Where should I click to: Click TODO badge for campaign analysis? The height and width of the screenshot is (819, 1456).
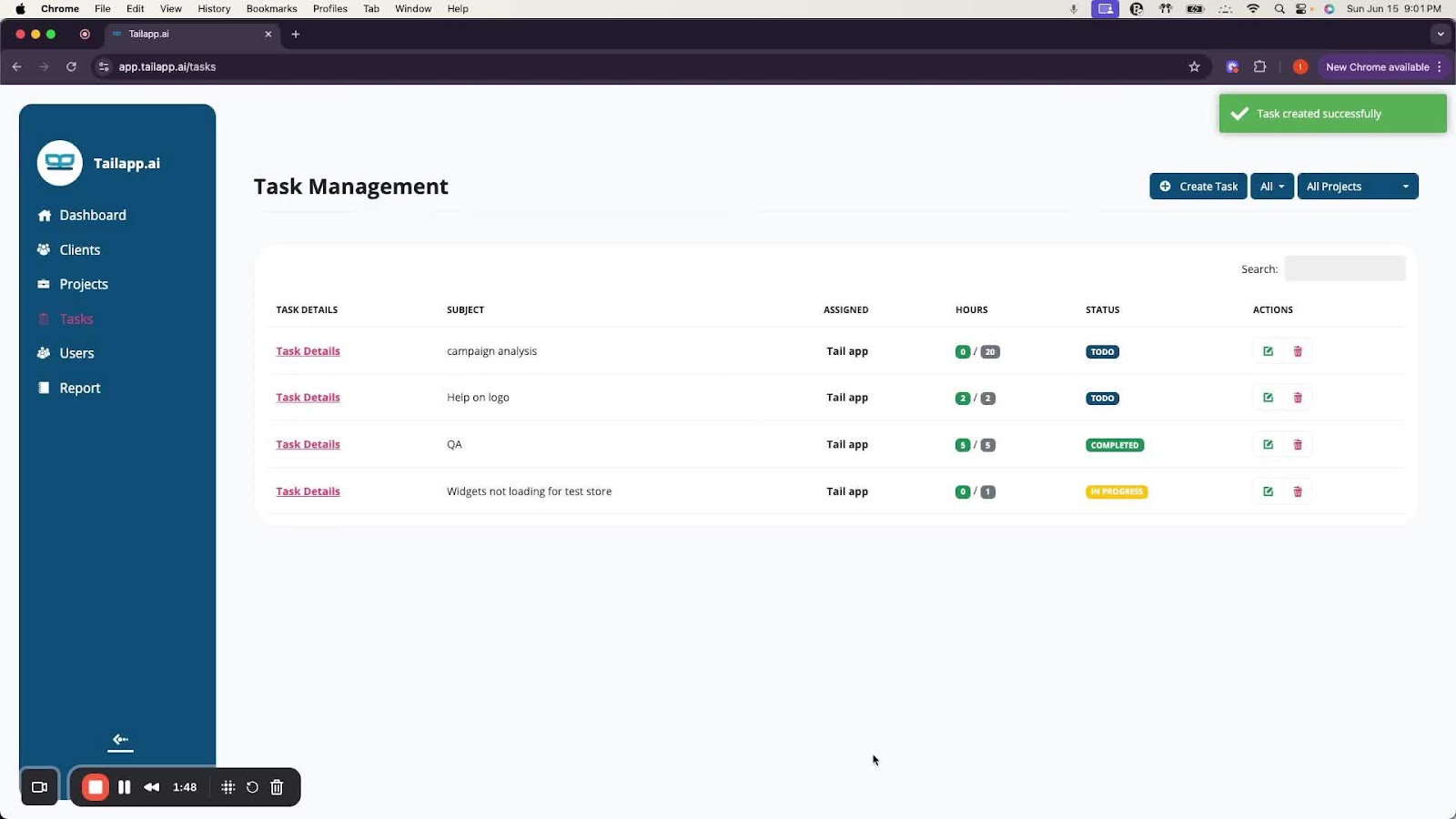(x=1102, y=352)
